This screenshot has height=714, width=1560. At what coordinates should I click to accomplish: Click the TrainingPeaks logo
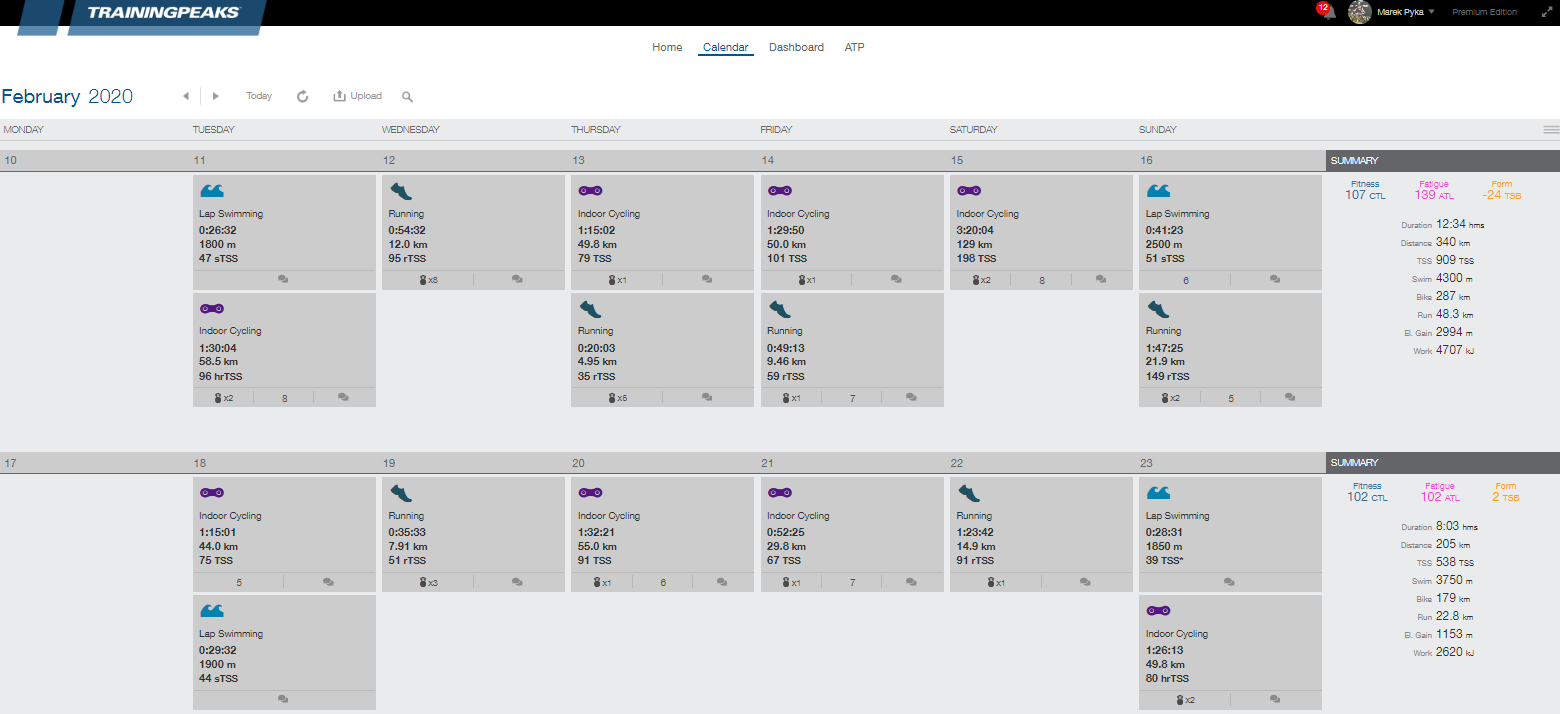click(163, 14)
